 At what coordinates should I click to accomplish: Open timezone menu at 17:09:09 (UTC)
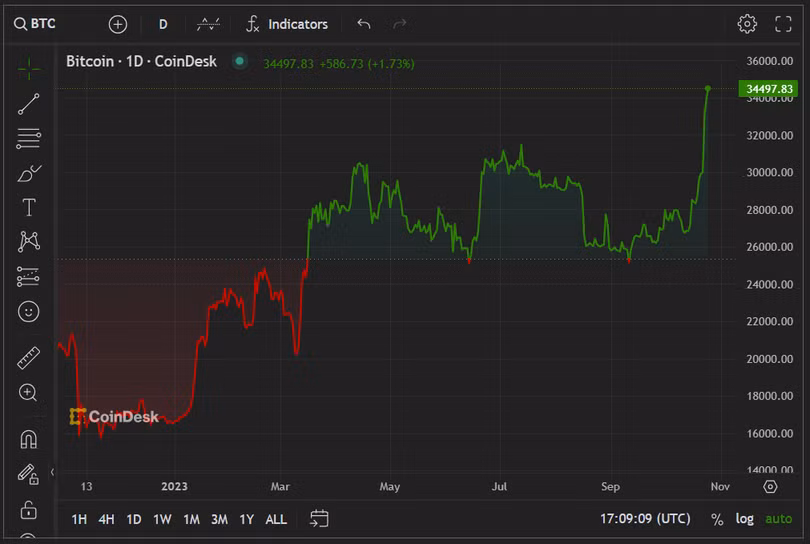(645, 518)
